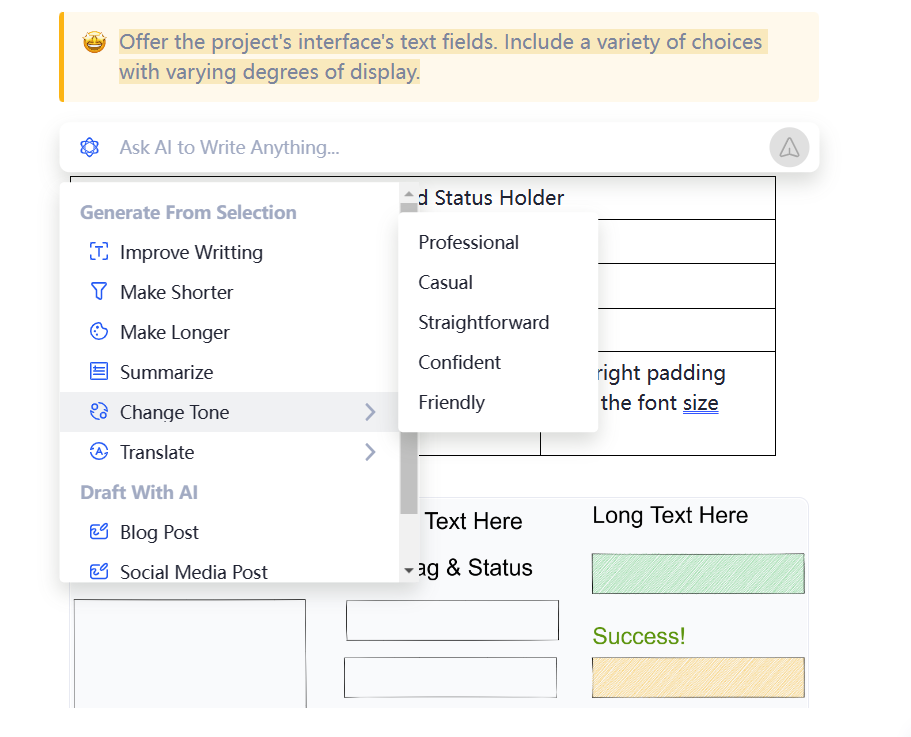Click the Make Longer icon
Viewport: 911px width, 737px height.
pyautogui.click(x=98, y=332)
